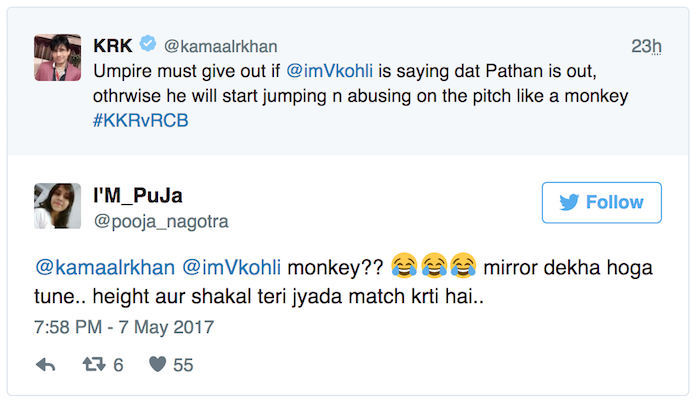Click the 23h timestamp
700x404 pixels.
(x=647, y=46)
